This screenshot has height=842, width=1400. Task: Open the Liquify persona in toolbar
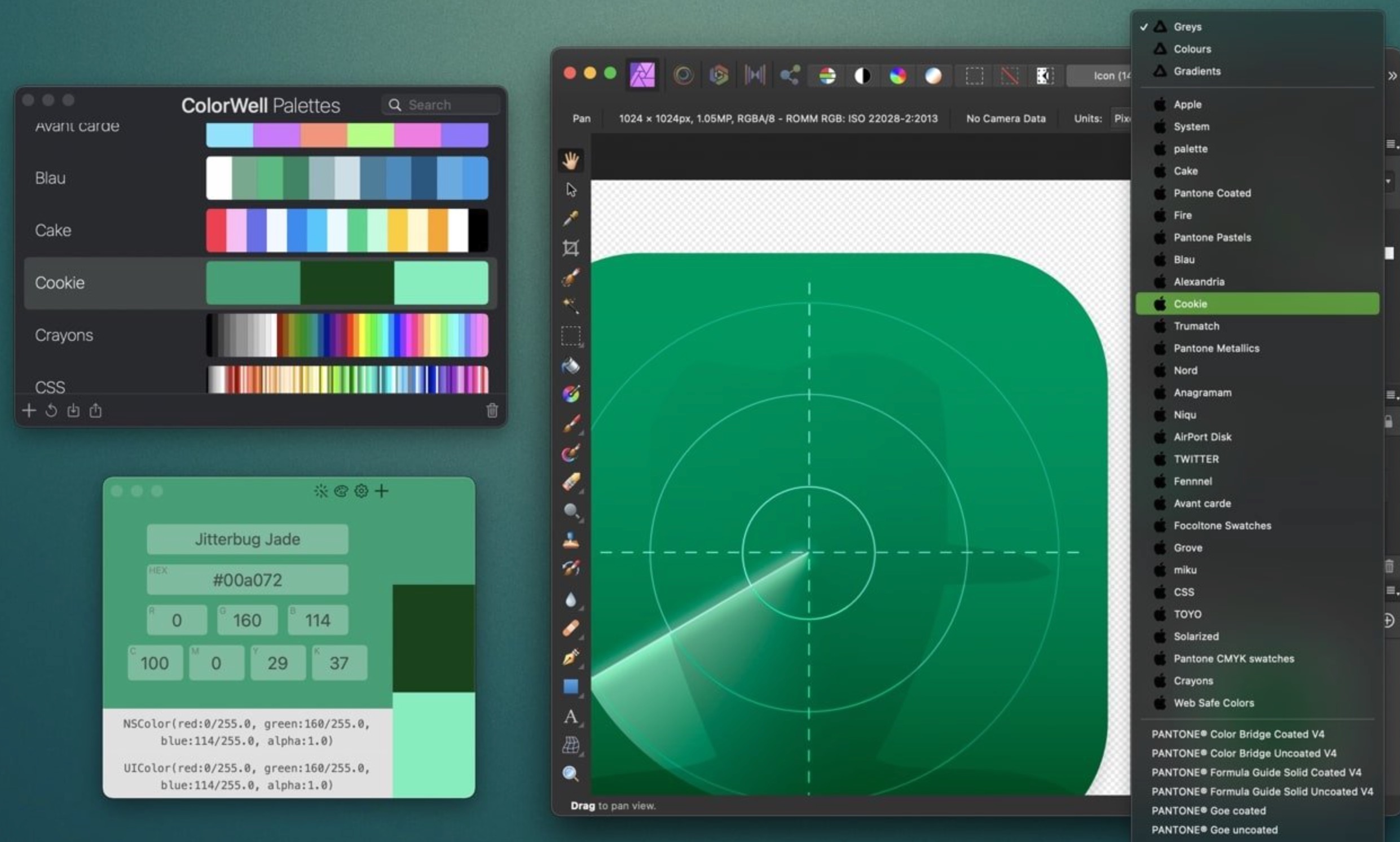coord(683,75)
